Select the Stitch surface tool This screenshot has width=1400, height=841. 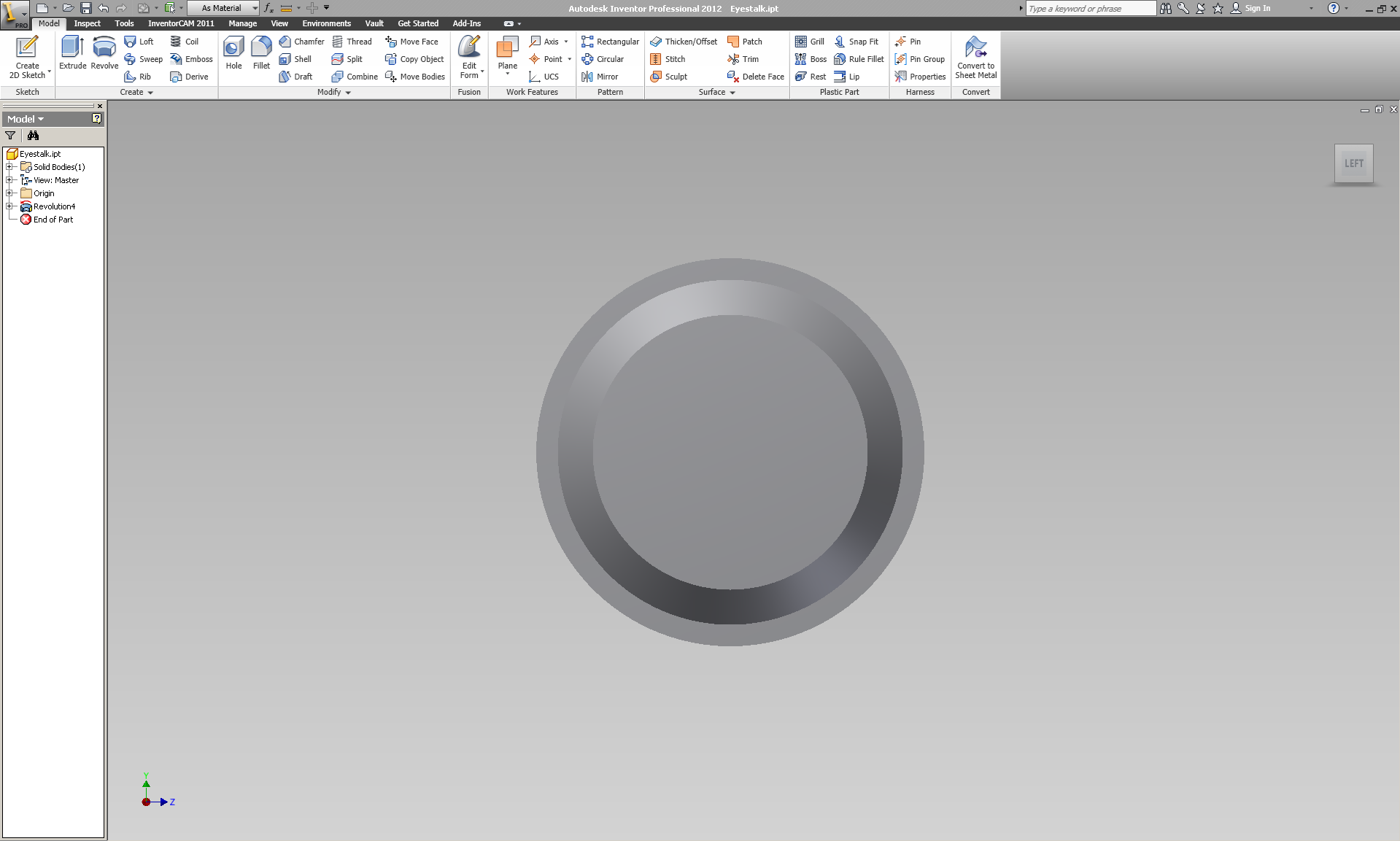click(668, 59)
